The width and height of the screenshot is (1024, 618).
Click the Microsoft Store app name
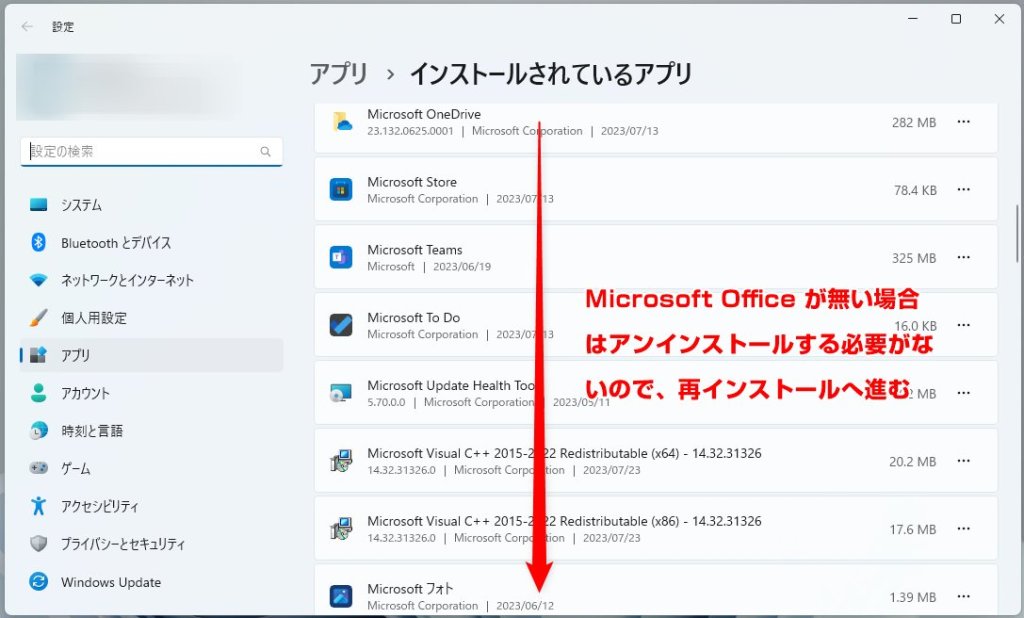click(412, 182)
